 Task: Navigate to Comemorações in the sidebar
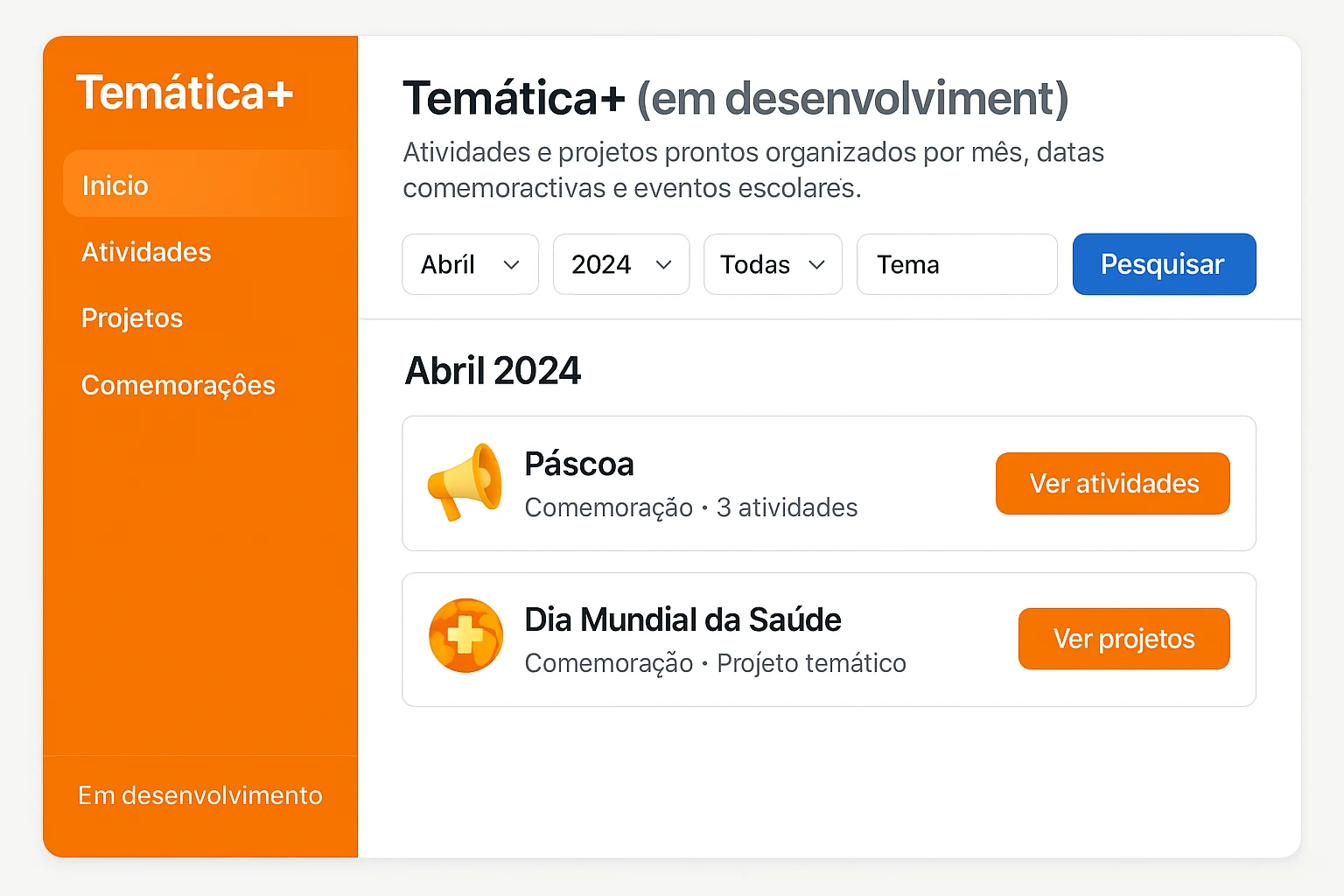coord(178,385)
